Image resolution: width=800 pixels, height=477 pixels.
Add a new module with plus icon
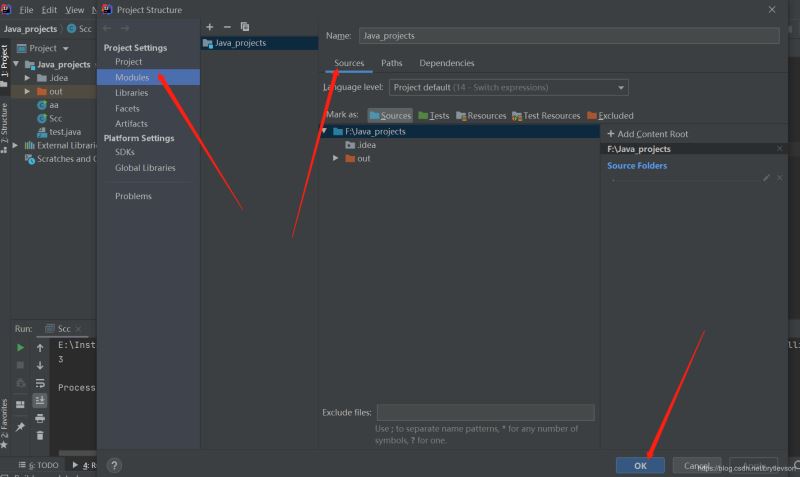(210, 27)
